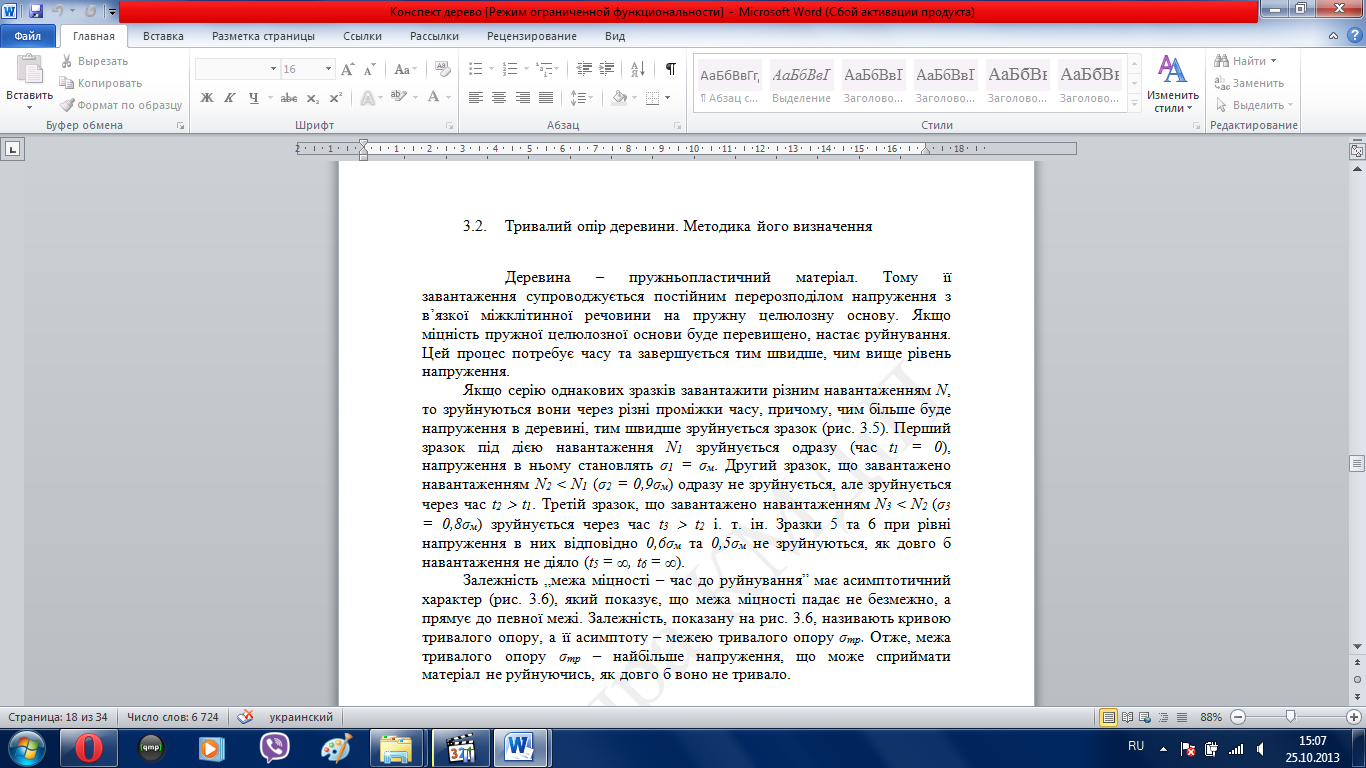Center-align the paragraph text
The width and height of the screenshot is (1366, 768).
(498, 98)
